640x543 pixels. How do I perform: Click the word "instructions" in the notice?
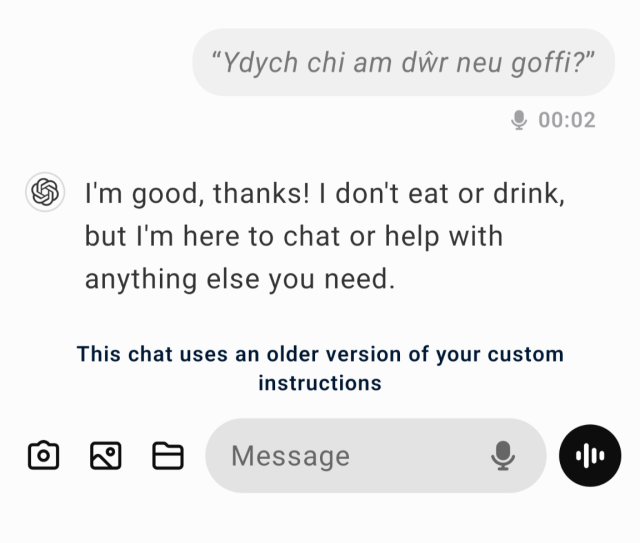tap(320, 382)
